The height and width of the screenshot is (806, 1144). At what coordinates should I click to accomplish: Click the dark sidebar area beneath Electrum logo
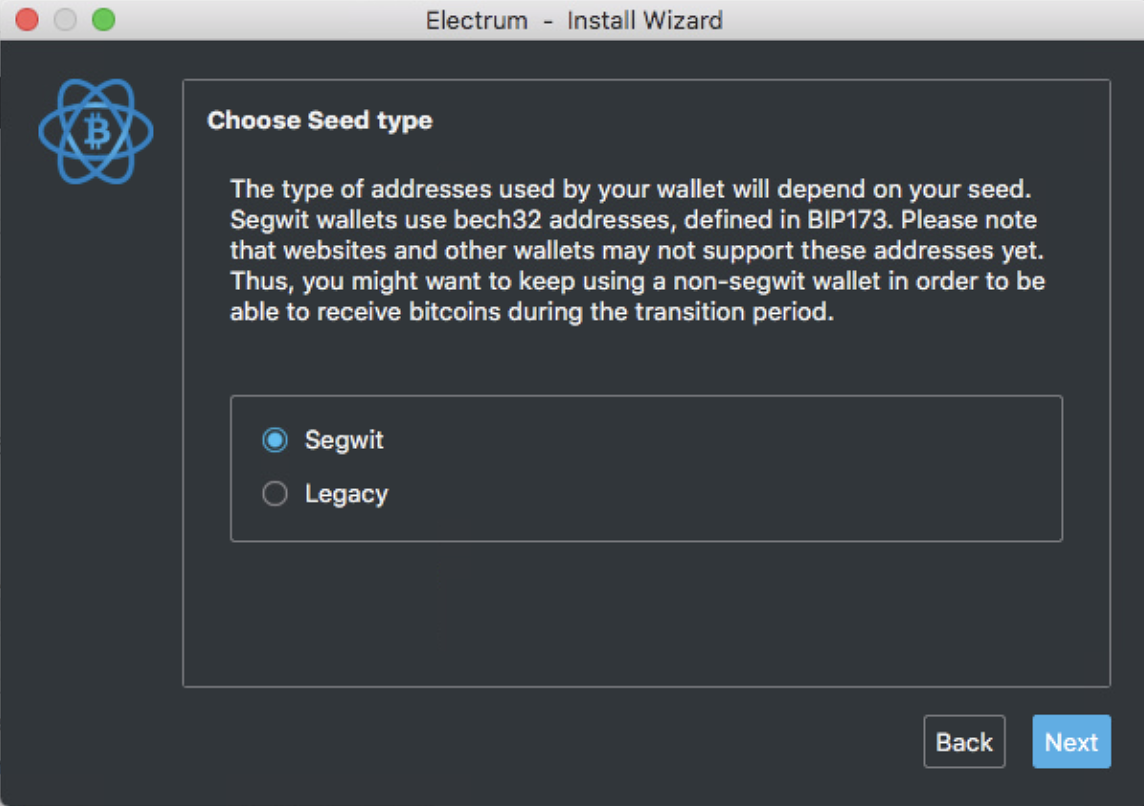point(91,474)
